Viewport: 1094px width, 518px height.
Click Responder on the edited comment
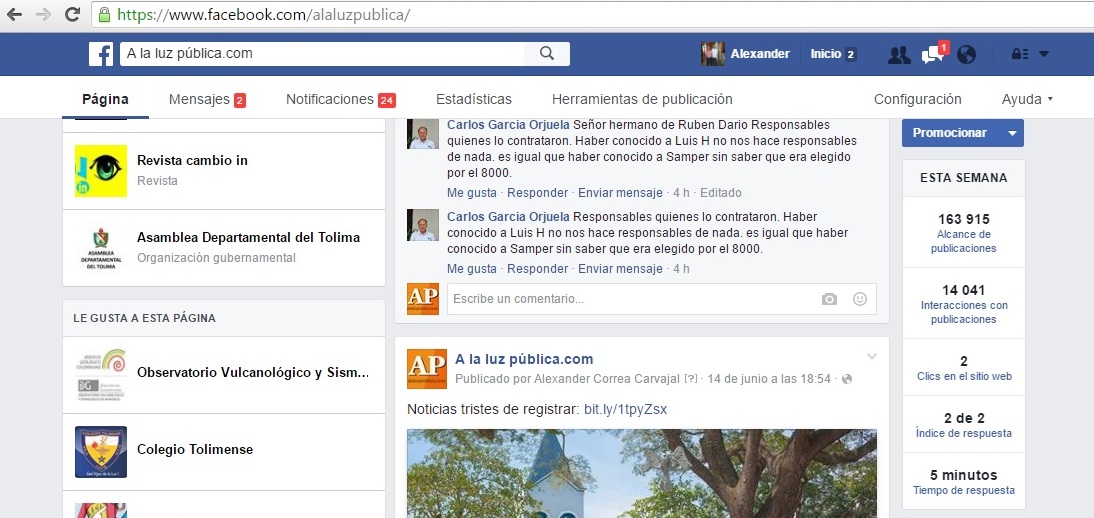point(537,193)
